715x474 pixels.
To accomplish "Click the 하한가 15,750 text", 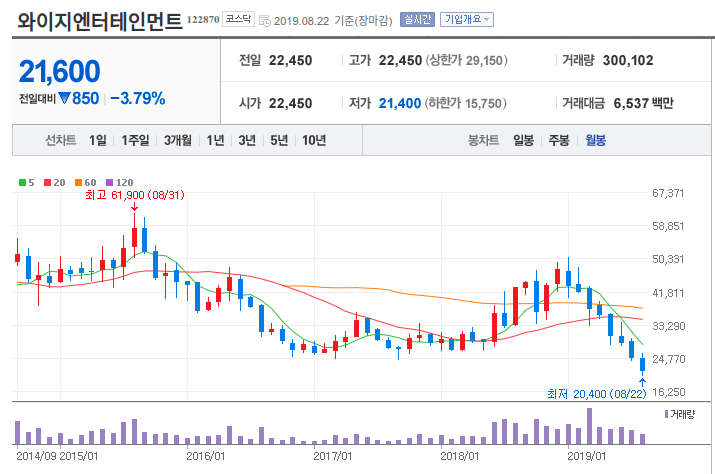I will pos(466,104).
